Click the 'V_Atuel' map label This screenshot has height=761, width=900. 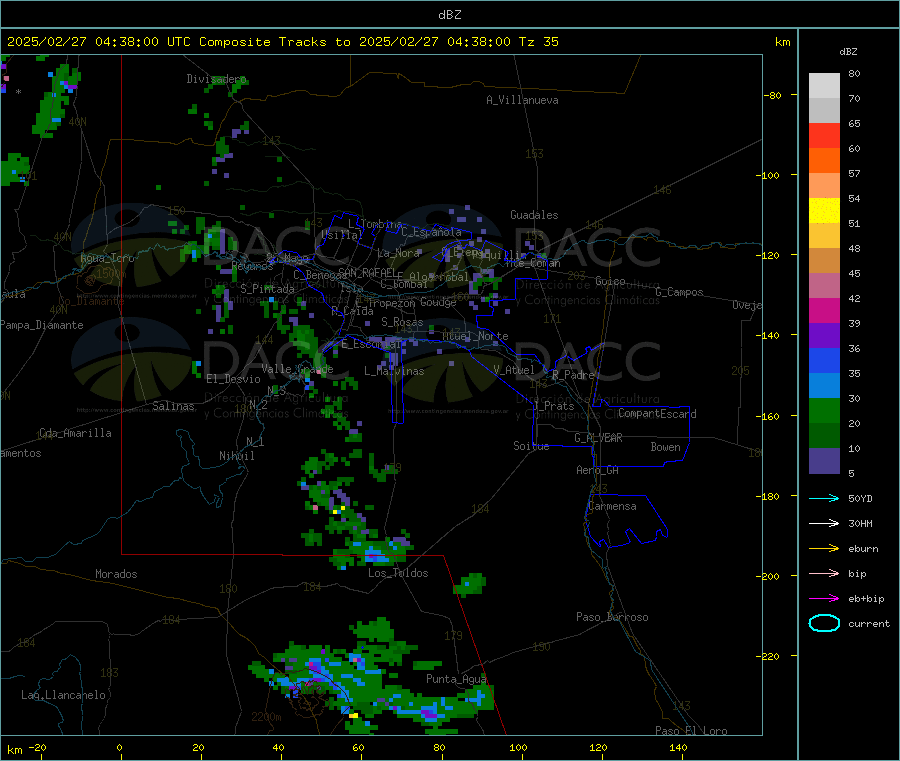pos(514,370)
